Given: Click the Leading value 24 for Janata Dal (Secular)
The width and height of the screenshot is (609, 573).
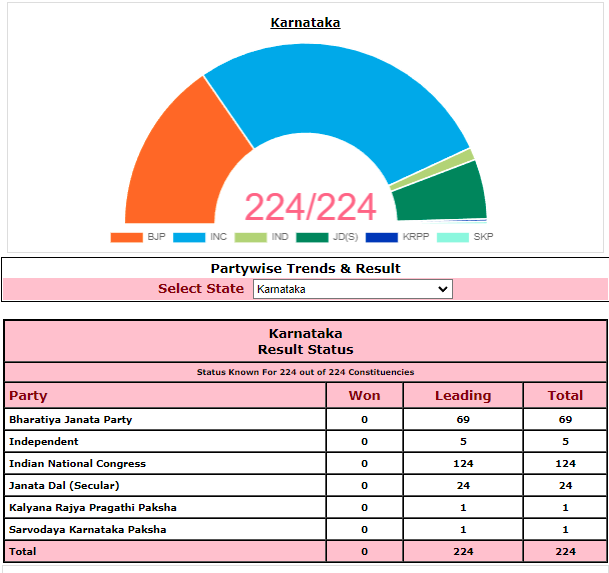Looking at the screenshot, I should [463, 486].
